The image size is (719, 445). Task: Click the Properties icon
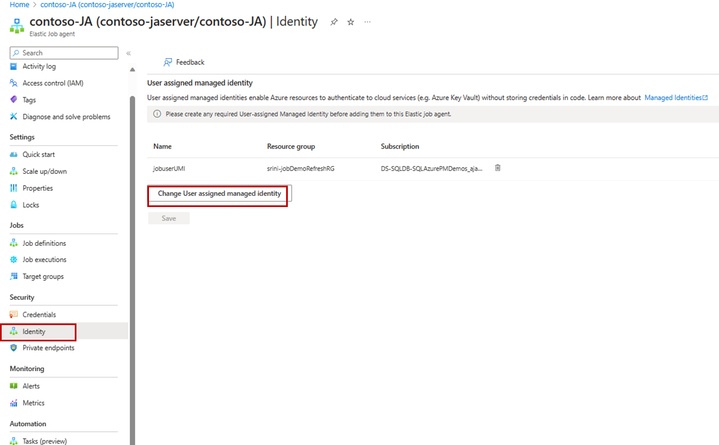pyautogui.click(x=14, y=188)
